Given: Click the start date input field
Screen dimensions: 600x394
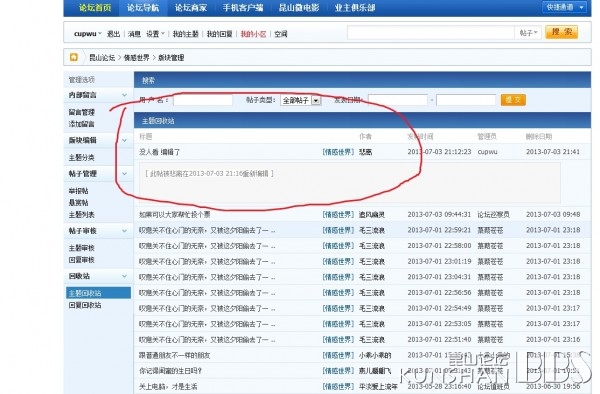Looking at the screenshot, I should tap(398, 100).
